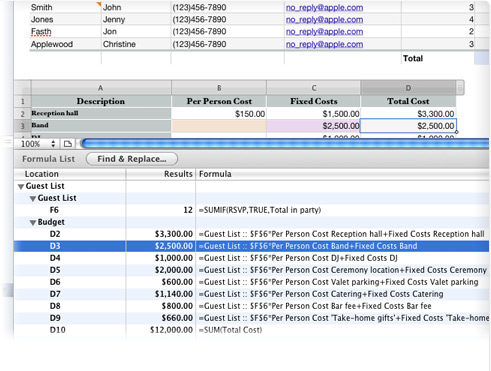Click the purple $2,500.00 Fixed Costs cell
The height and width of the screenshot is (371, 491).
pos(314,126)
